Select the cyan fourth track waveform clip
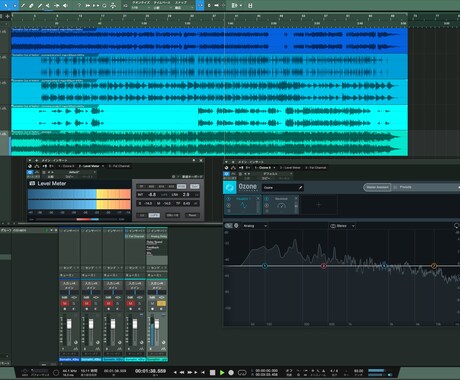Screen dimensions: 460x380 210,117
